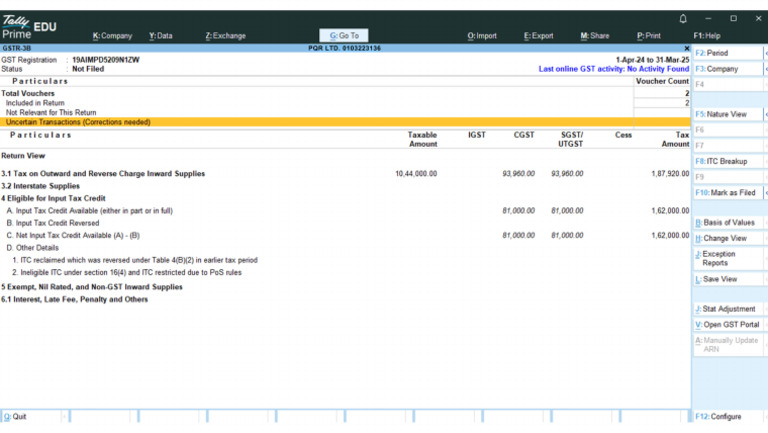This screenshot has width=768, height=433.
Task: Select ITC reclaimed under Table 4(B)(2) row
Action: click(345, 260)
